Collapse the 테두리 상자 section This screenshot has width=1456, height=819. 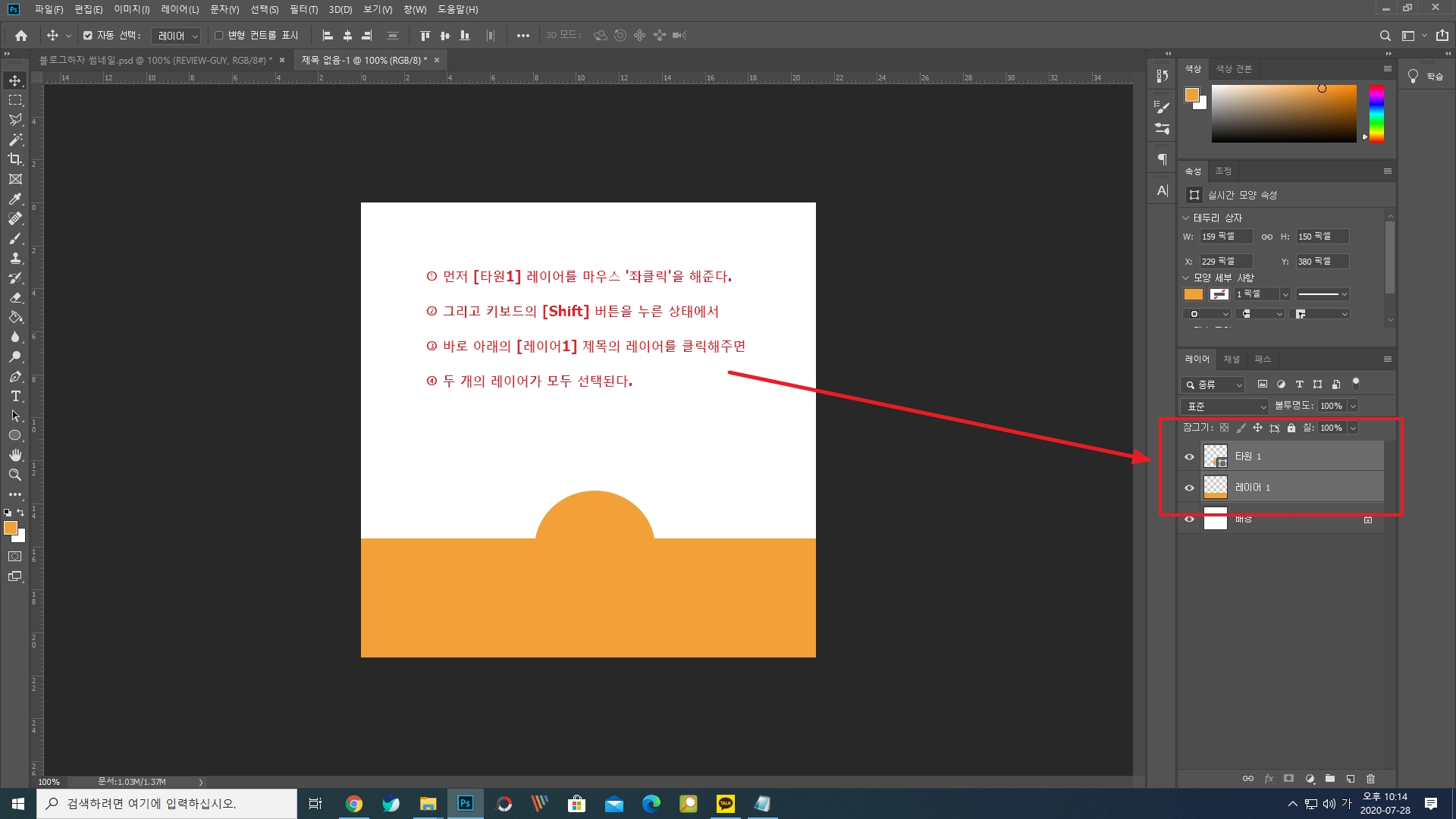tap(1186, 218)
